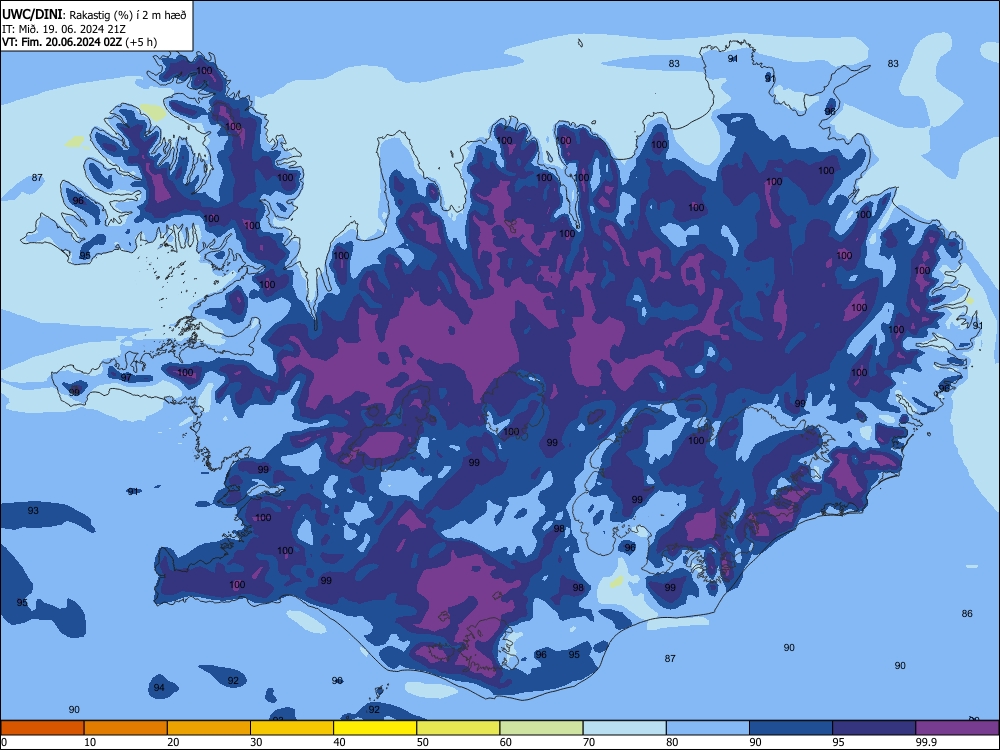The width and height of the screenshot is (1000, 750).
Task: Click the '30' legend tick label
Action: 256,742
